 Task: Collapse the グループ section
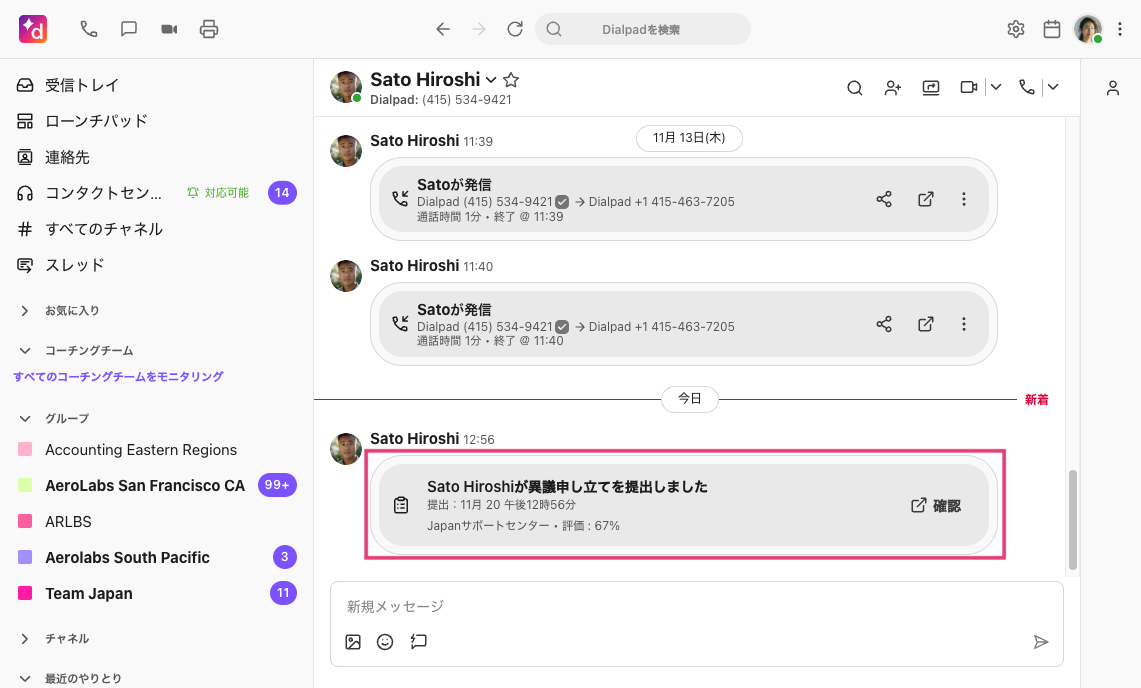[25, 419]
